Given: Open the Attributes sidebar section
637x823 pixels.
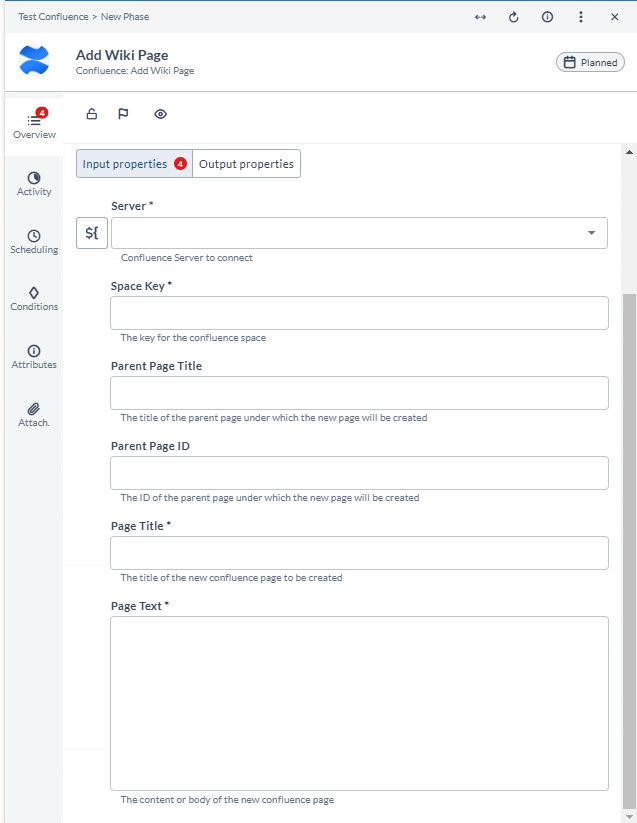Looking at the screenshot, I should coord(34,356).
